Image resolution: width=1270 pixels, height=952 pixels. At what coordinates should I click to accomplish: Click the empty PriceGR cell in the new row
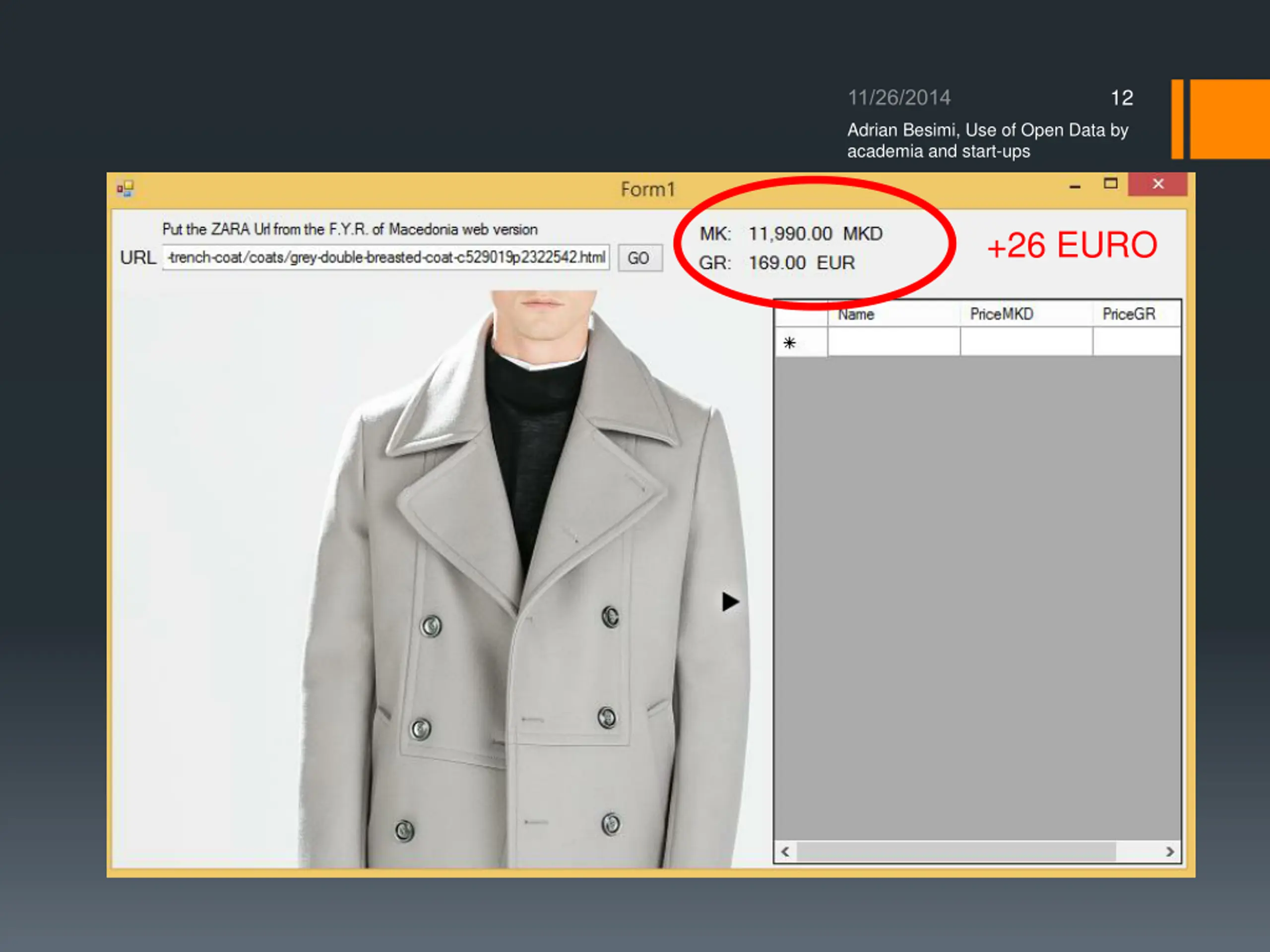pyautogui.click(x=1136, y=342)
